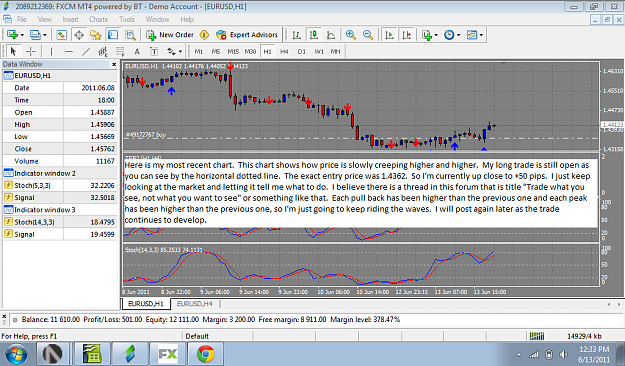
Task: Click the Periods clock icon
Action: (449, 35)
